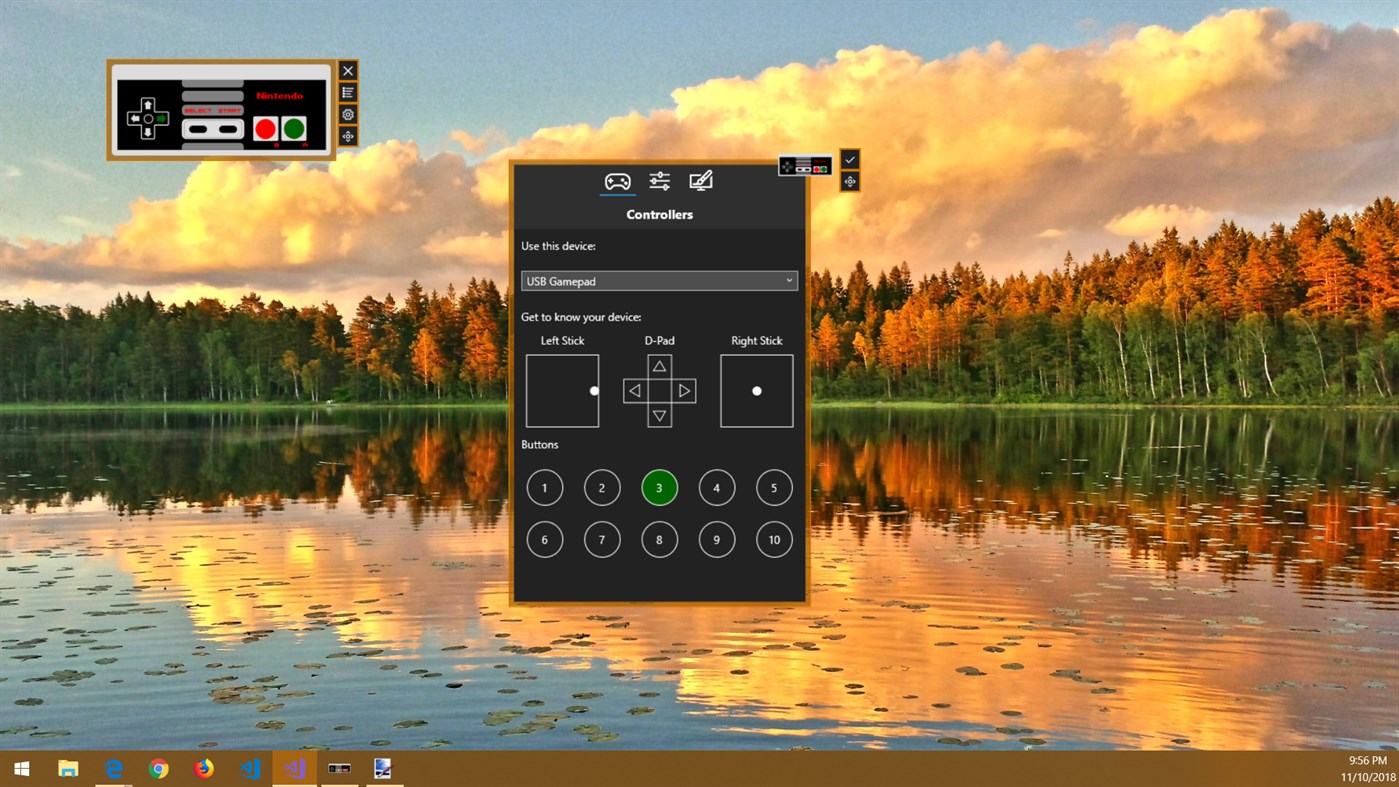This screenshot has width=1399, height=787.
Task: Click the move handle icon on the overlay
Action: pos(347,135)
